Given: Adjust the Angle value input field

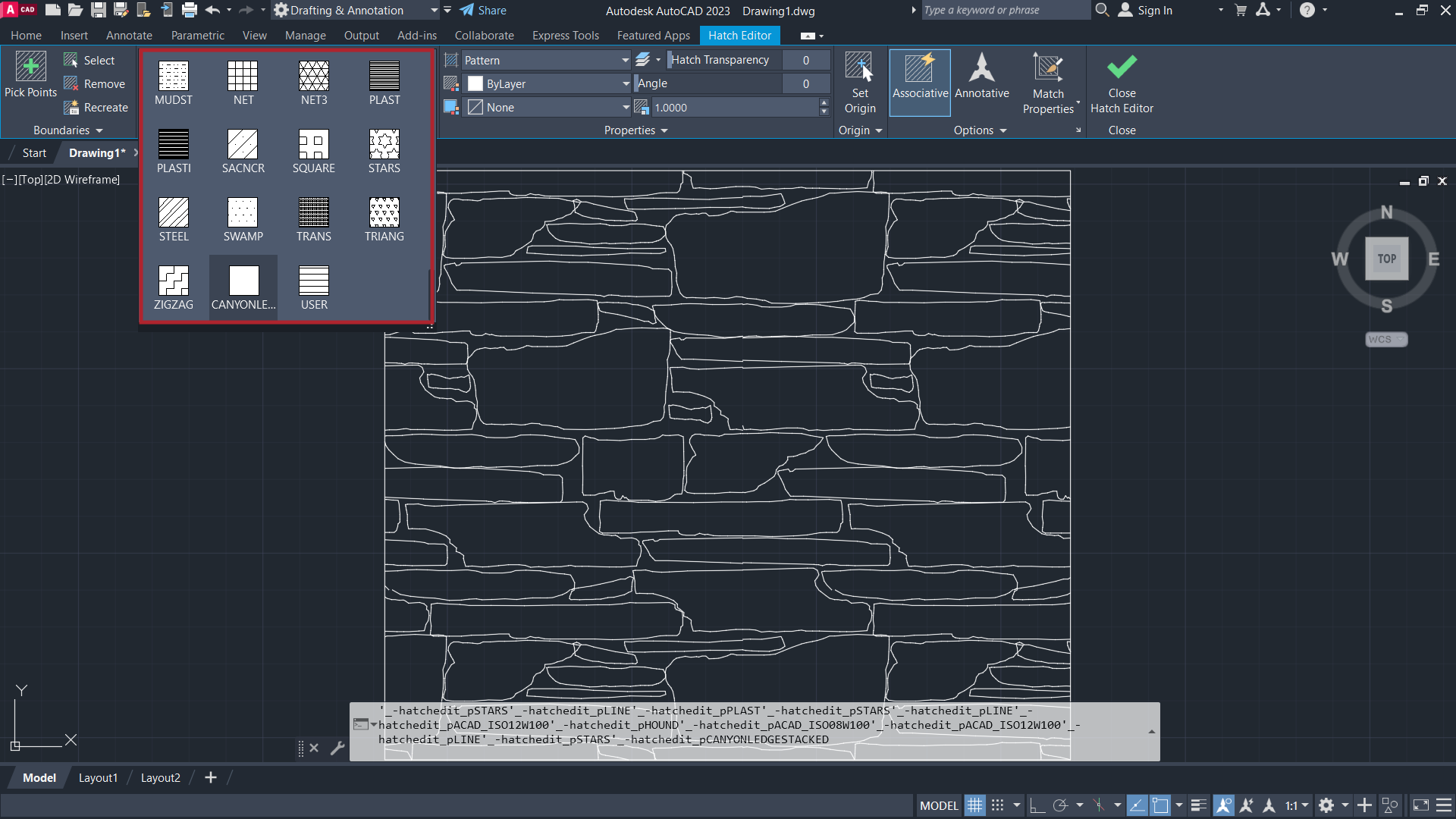Looking at the screenshot, I should click(806, 83).
